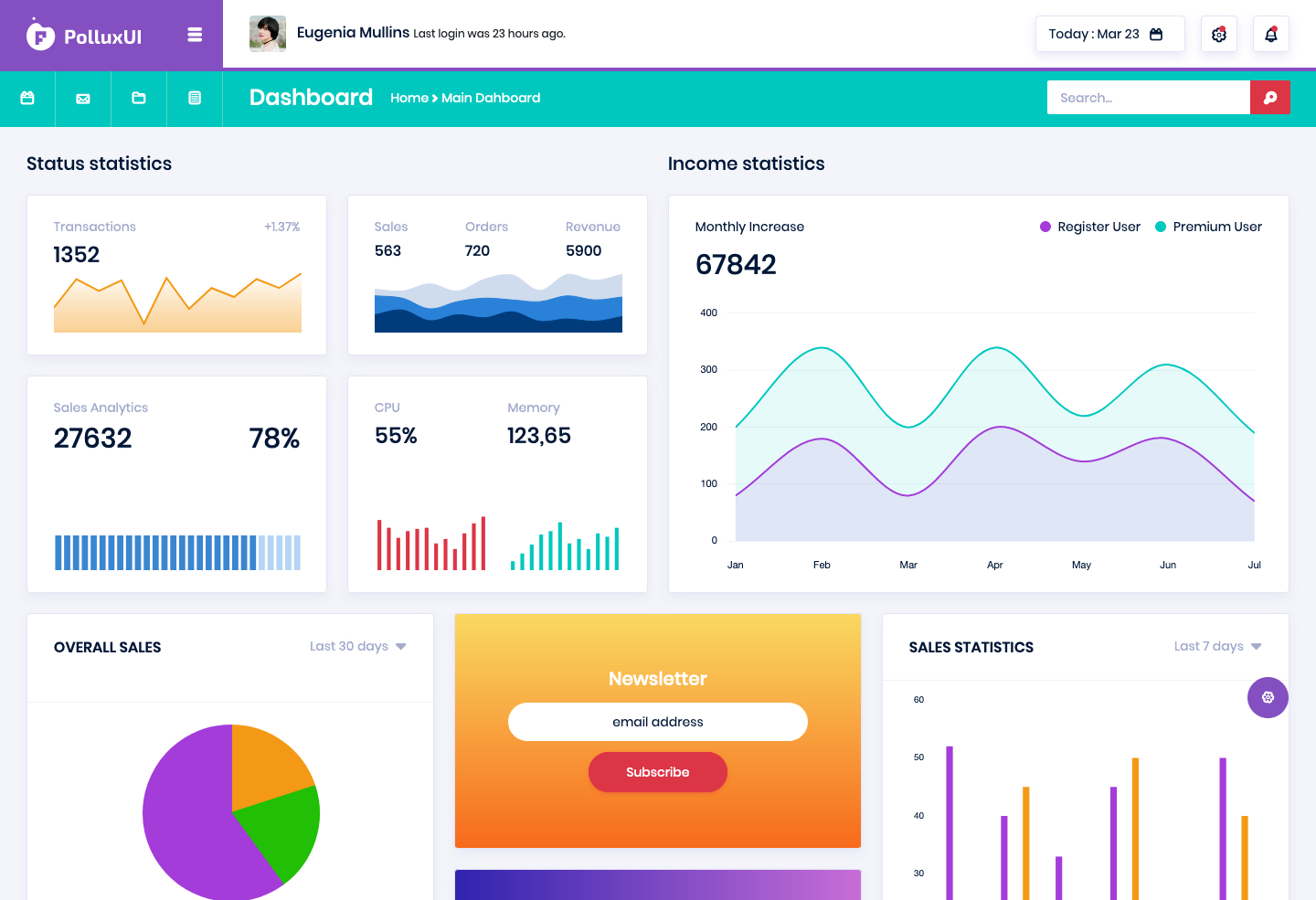Click the PolluxUI logo icon

[x=40, y=35]
